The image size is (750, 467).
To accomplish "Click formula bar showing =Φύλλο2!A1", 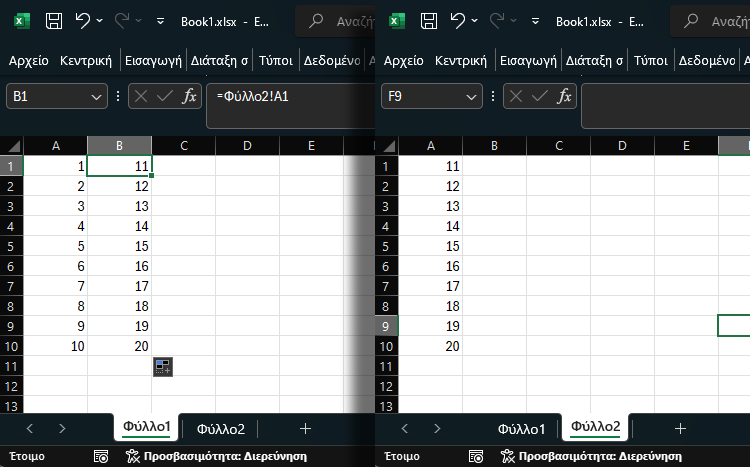I will tap(290, 106).
